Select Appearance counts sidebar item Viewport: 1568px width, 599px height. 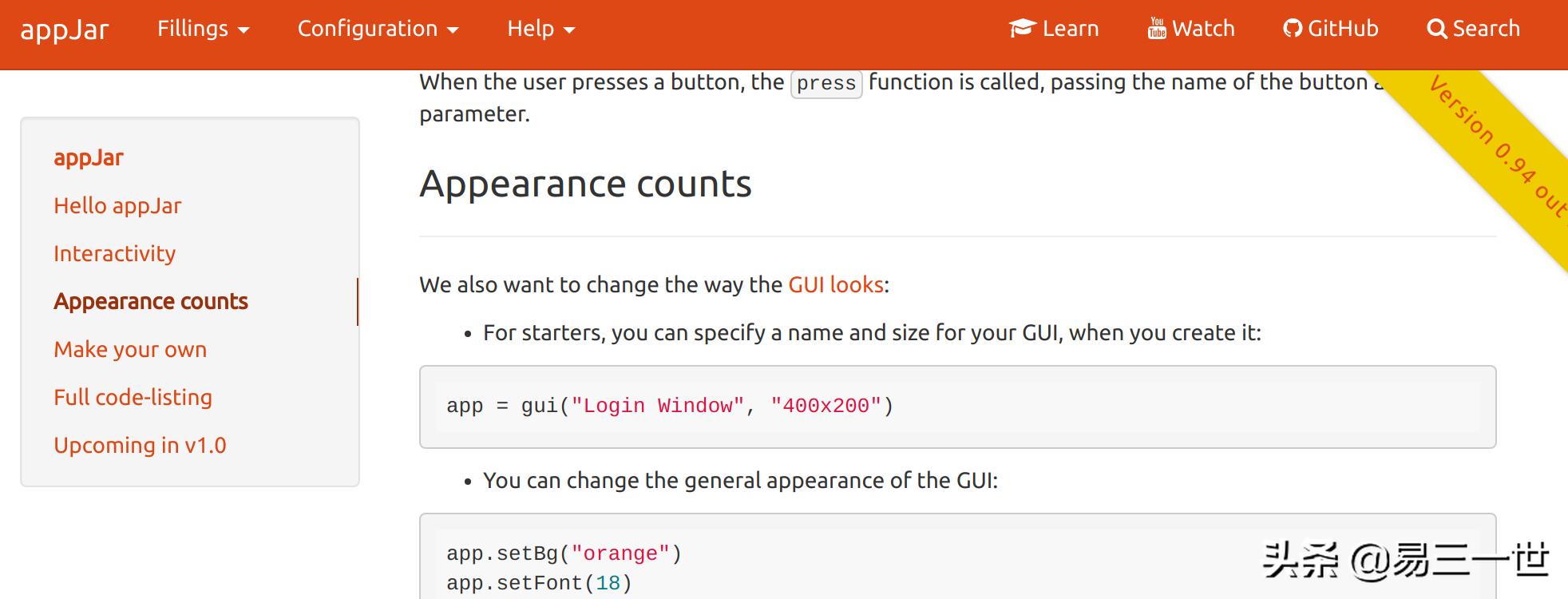151,302
